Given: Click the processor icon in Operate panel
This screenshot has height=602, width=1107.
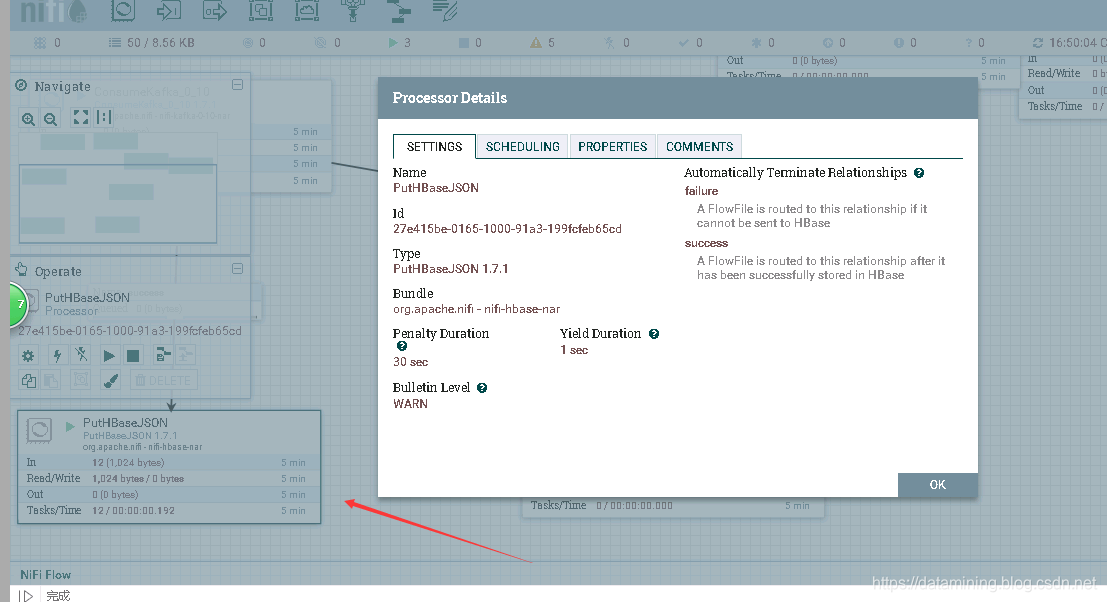Looking at the screenshot, I should pos(33,303).
